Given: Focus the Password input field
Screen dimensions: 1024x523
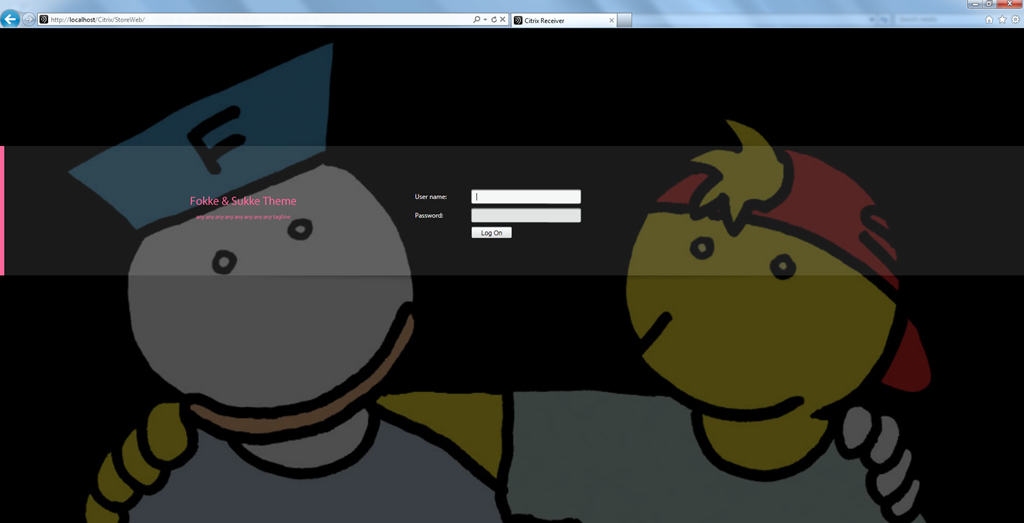Looking at the screenshot, I should click(526, 215).
